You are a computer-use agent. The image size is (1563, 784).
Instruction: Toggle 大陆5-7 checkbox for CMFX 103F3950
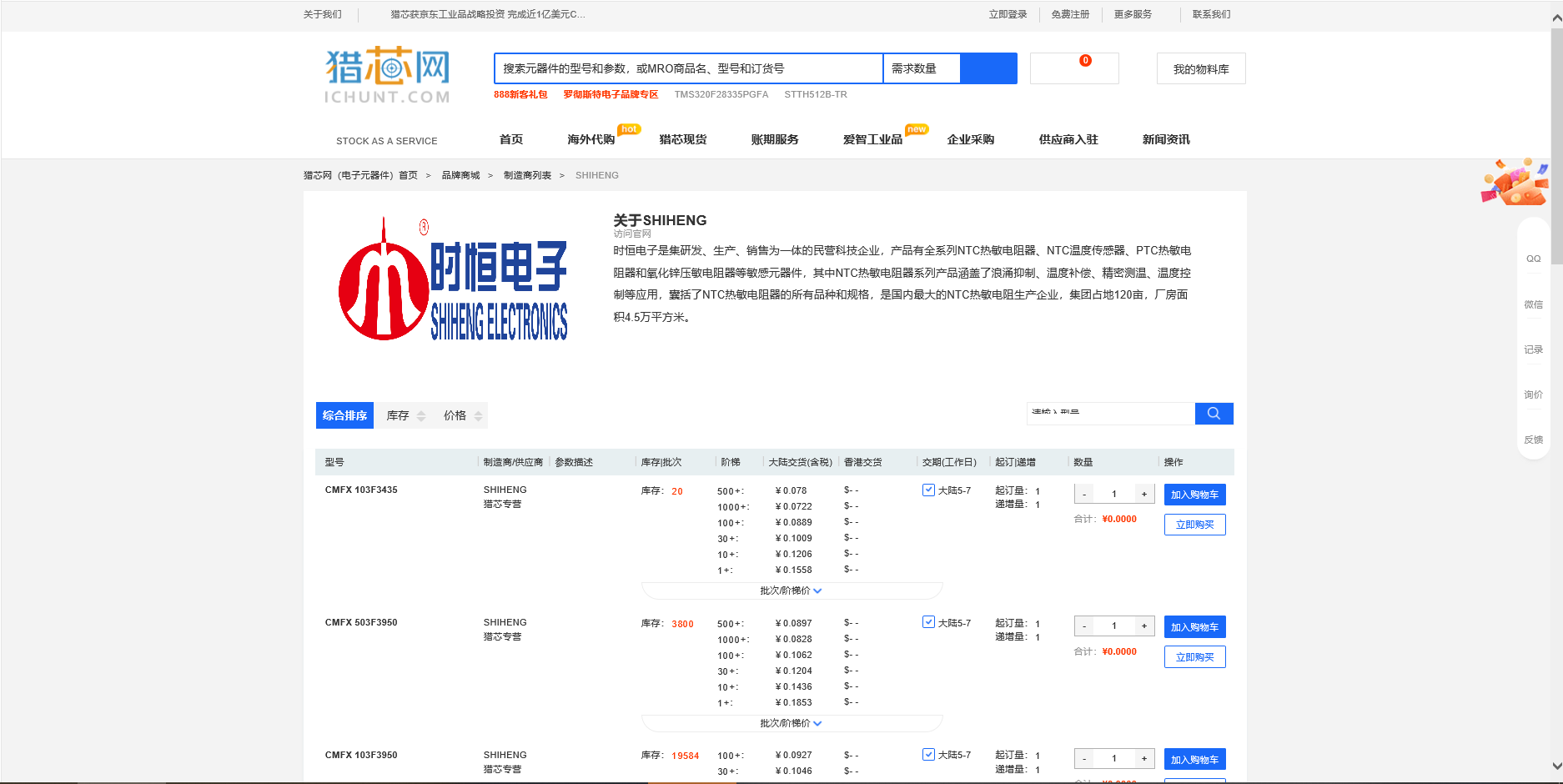point(928,754)
